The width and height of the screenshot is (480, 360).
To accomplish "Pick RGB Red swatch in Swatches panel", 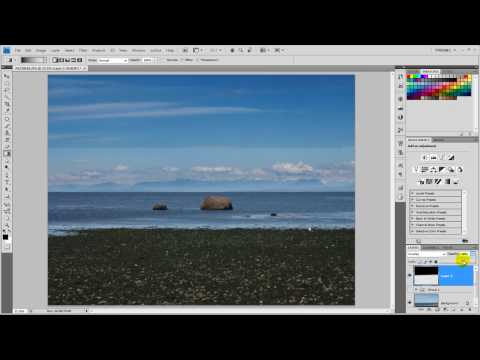I will click(x=409, y=77).
